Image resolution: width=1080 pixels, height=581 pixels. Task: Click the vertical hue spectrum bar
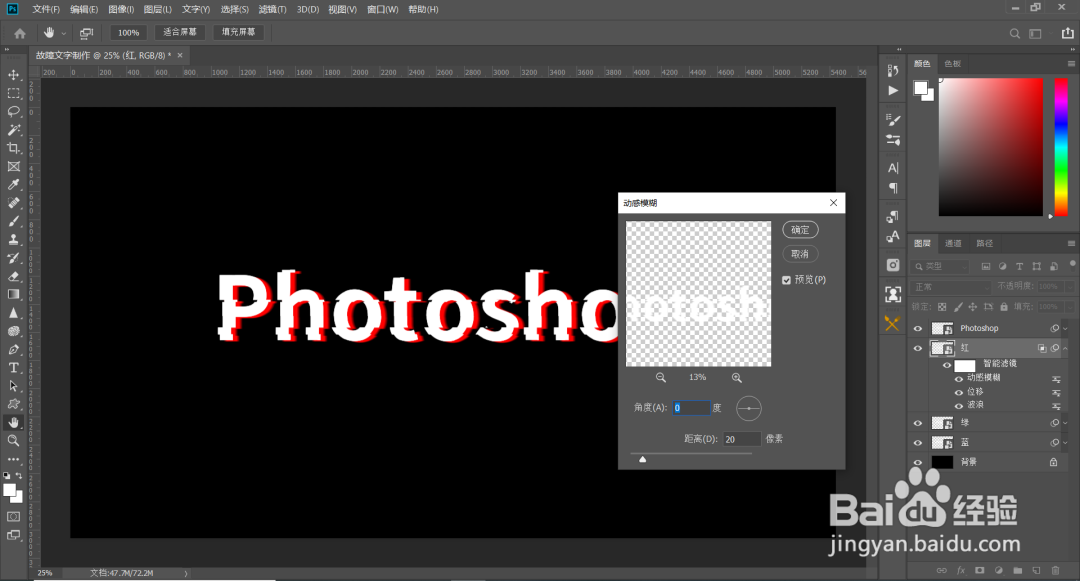click(1061, 147)
